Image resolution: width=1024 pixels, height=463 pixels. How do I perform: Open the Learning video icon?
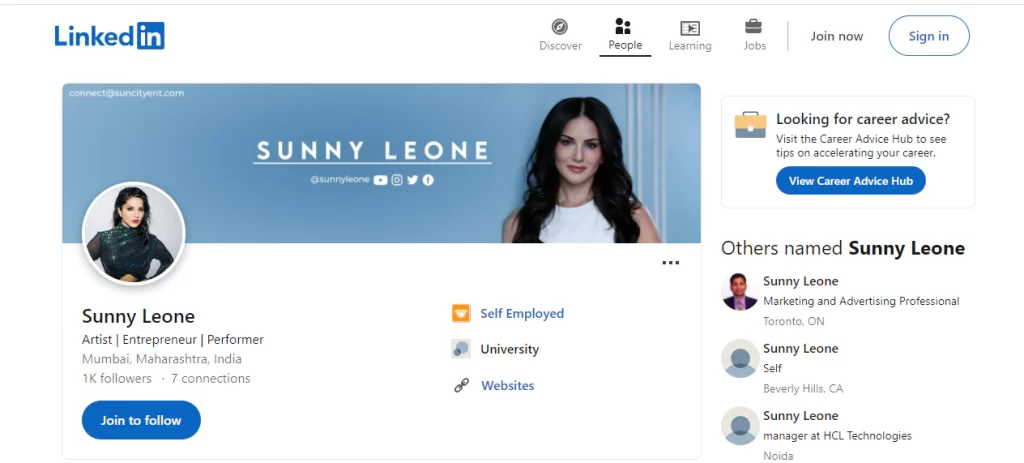click(x=689, y=28)
